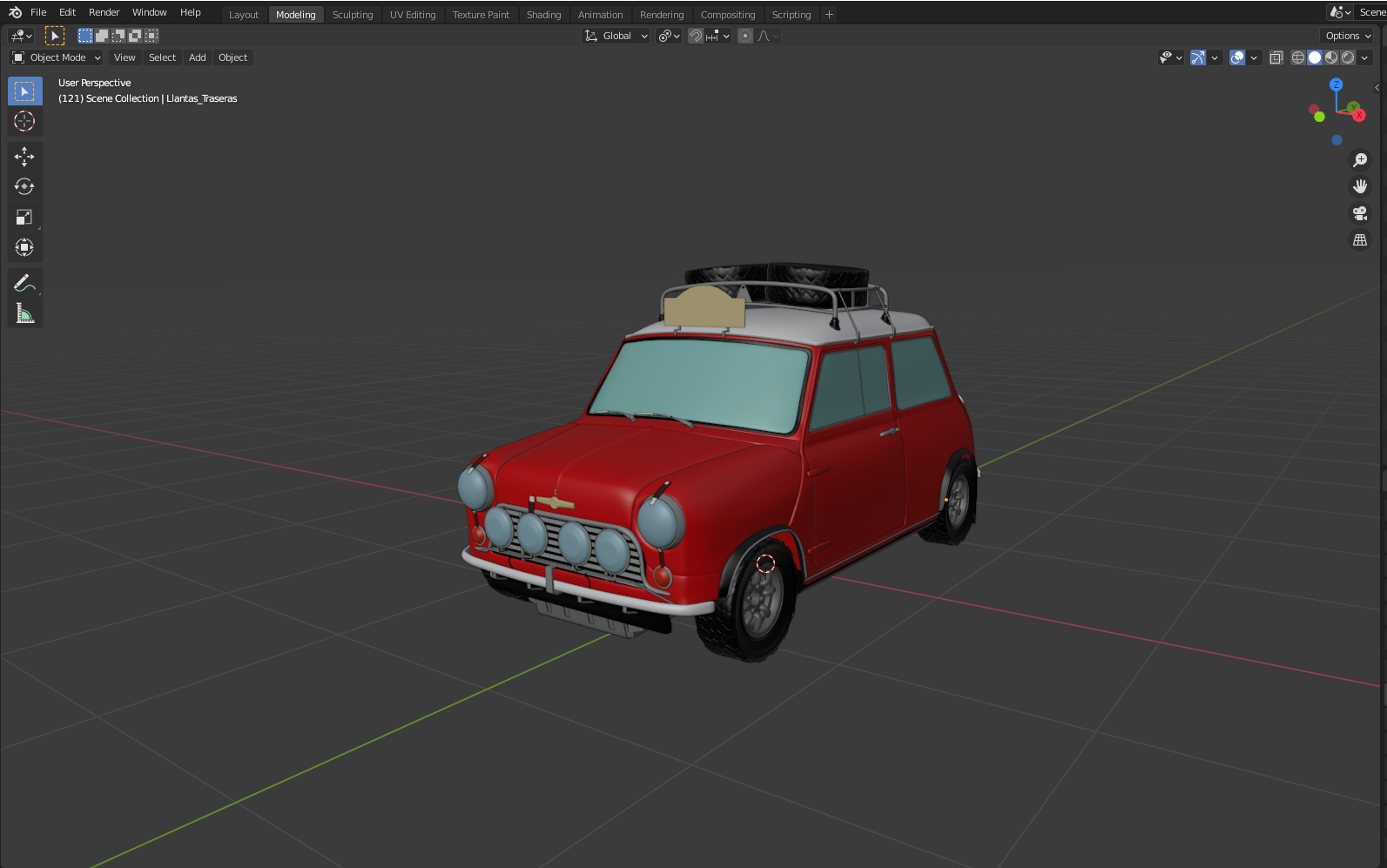This screenshot has height=868, width=1387.
Task: Open the shading options dropdown arrow
Action: click(x=1364, y=57)
